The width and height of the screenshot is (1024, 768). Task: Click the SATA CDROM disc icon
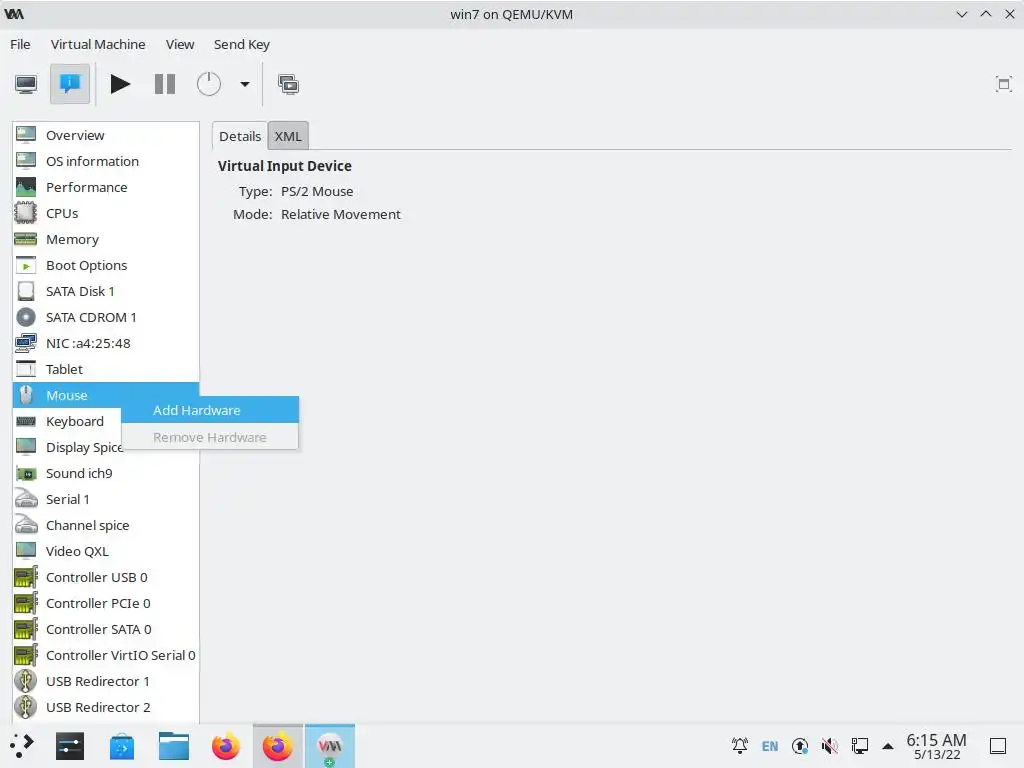pyautogui.click(x=25, y=317)
